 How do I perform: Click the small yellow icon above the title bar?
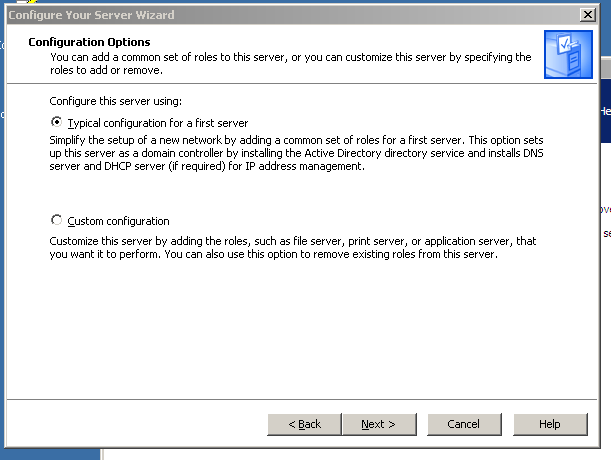coord(31,2)
